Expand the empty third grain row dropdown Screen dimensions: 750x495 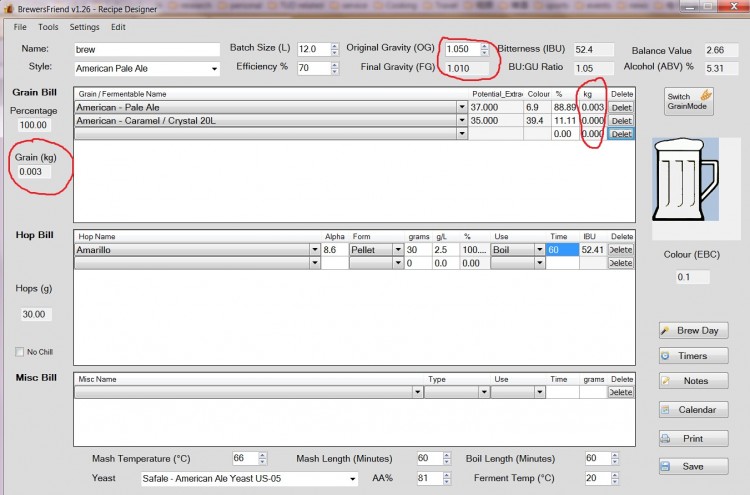[x=462, y=134]
